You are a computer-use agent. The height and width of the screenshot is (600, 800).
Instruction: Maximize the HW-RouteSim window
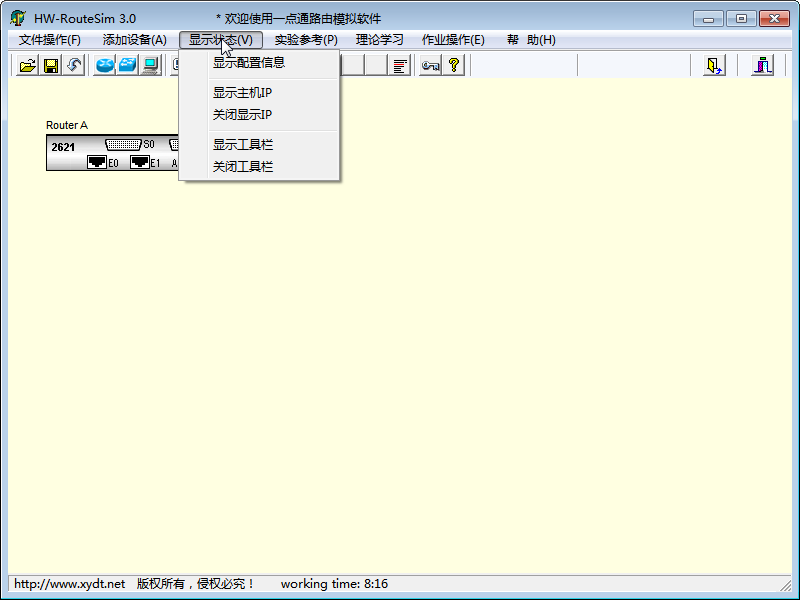[x=741, y=19]
